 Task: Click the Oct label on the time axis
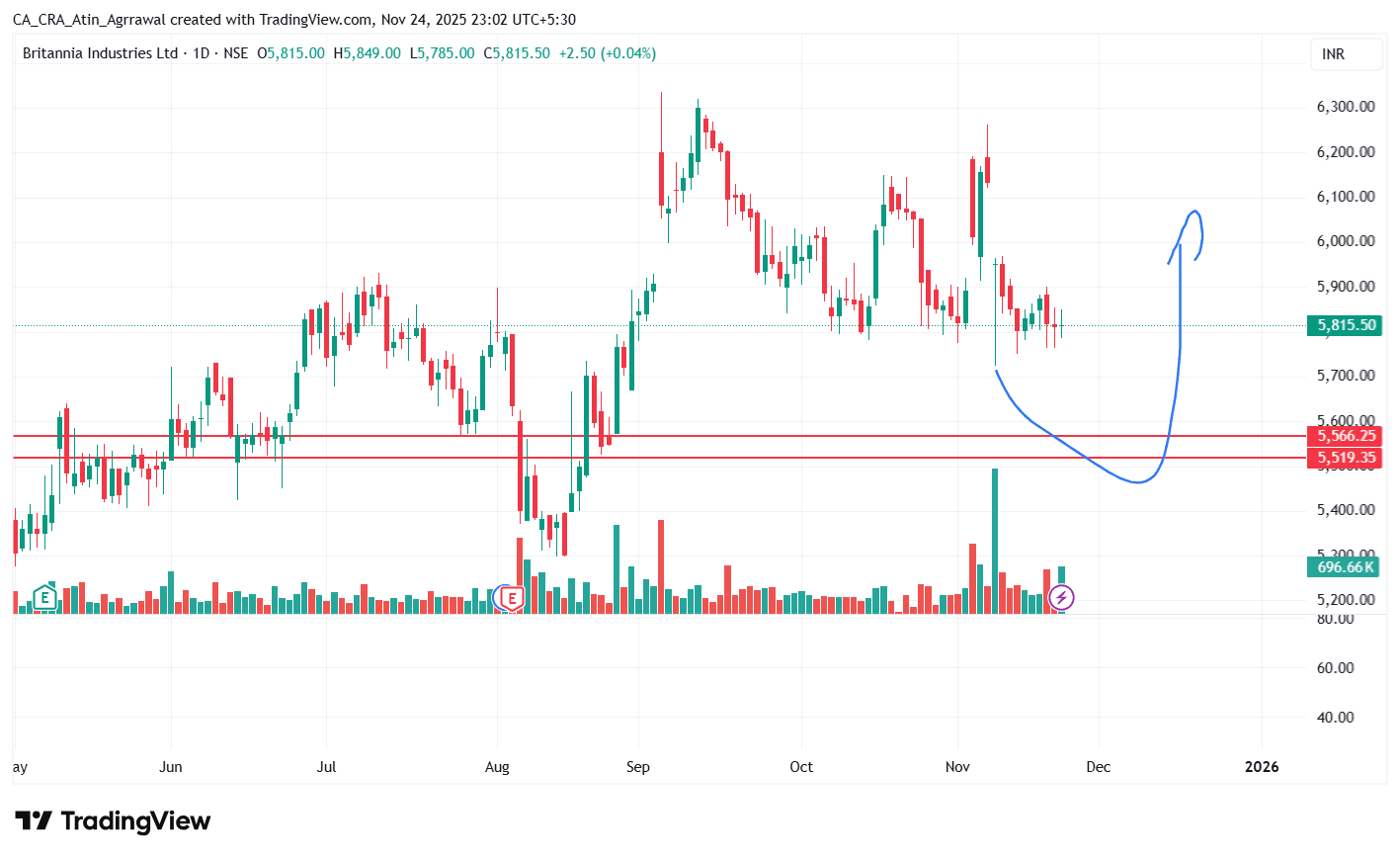coord(801,767)
